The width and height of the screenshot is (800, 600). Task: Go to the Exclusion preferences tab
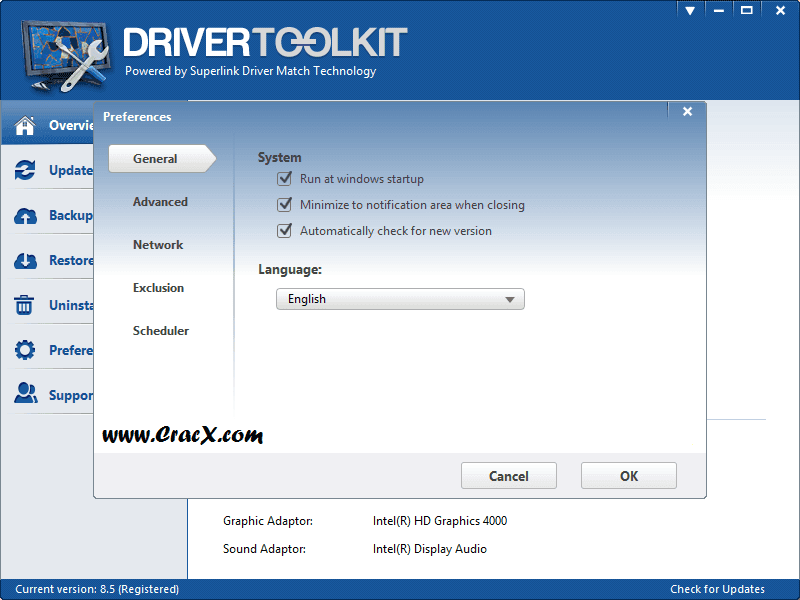158,288
